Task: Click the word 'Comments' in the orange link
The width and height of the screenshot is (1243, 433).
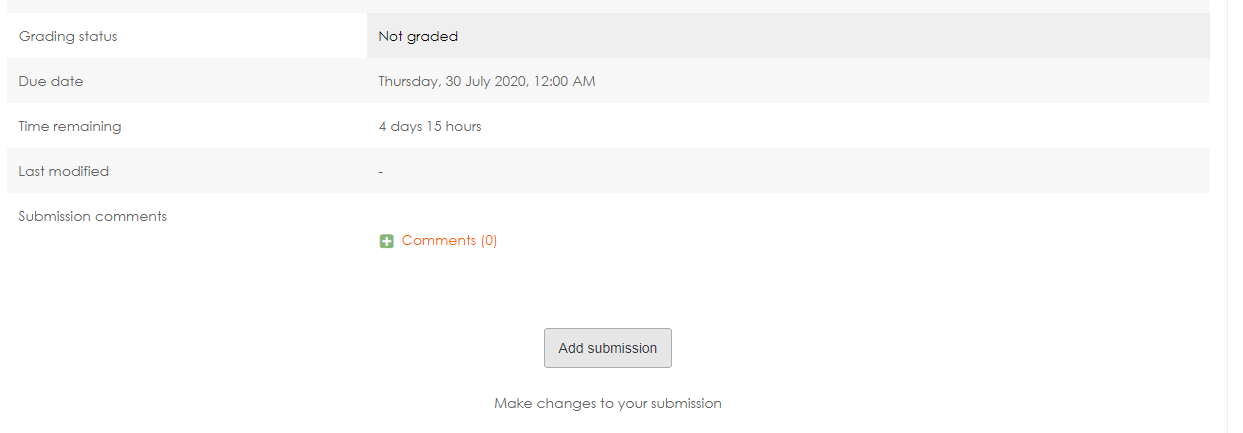Action: tap(439, 241)
